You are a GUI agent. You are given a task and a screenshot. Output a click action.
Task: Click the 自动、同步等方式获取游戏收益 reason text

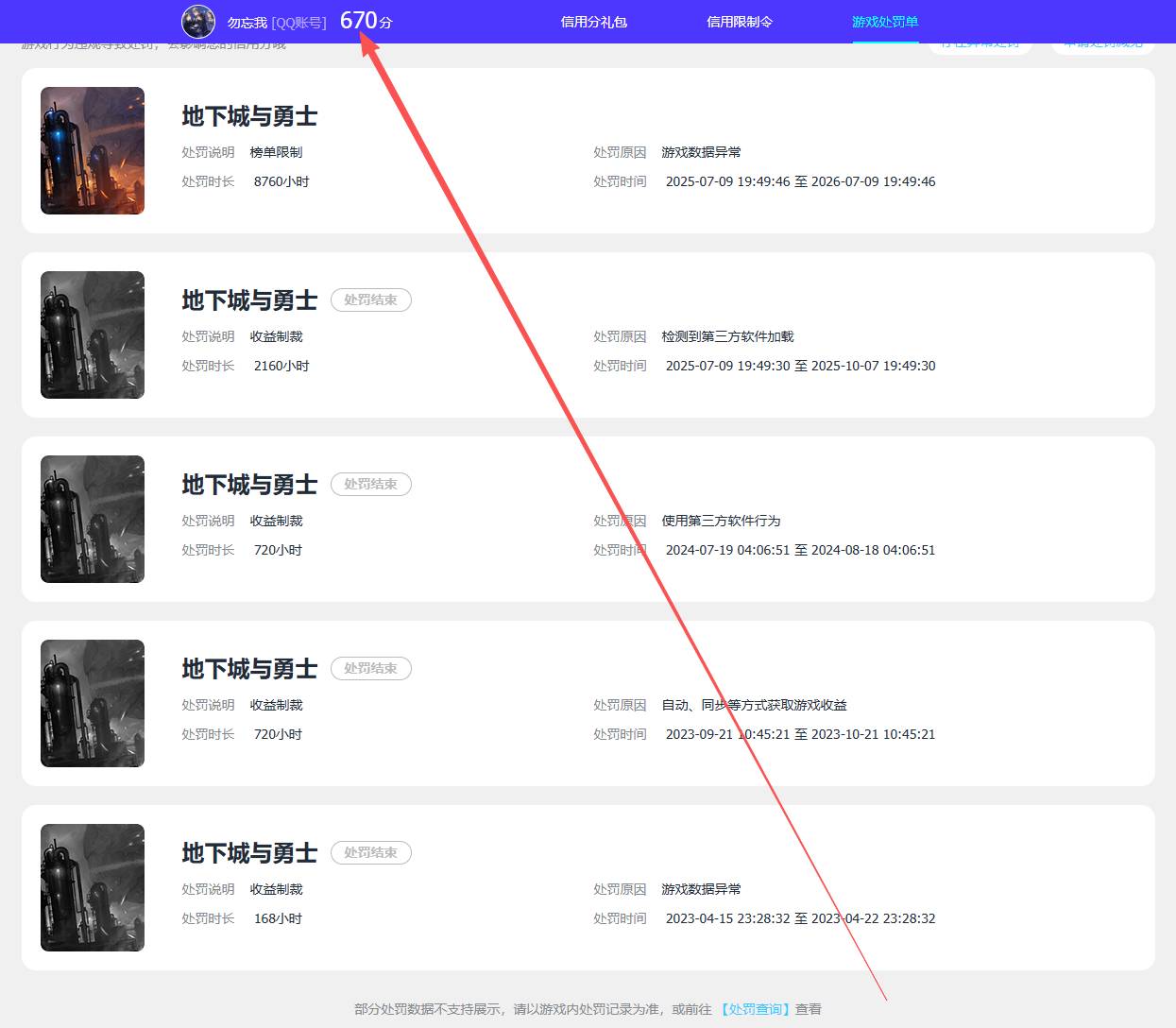click(754, 705)
